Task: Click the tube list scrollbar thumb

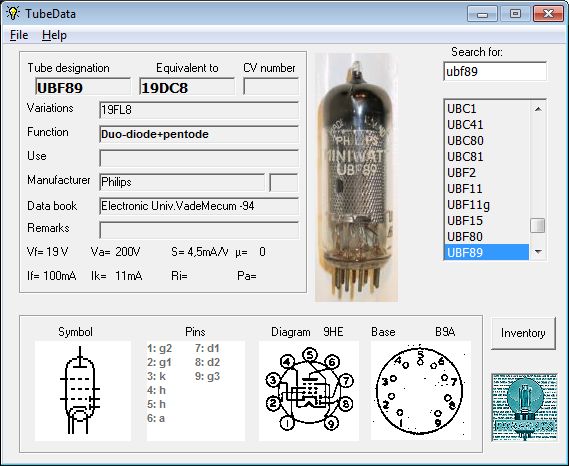Action: click(x=537, y=225)
